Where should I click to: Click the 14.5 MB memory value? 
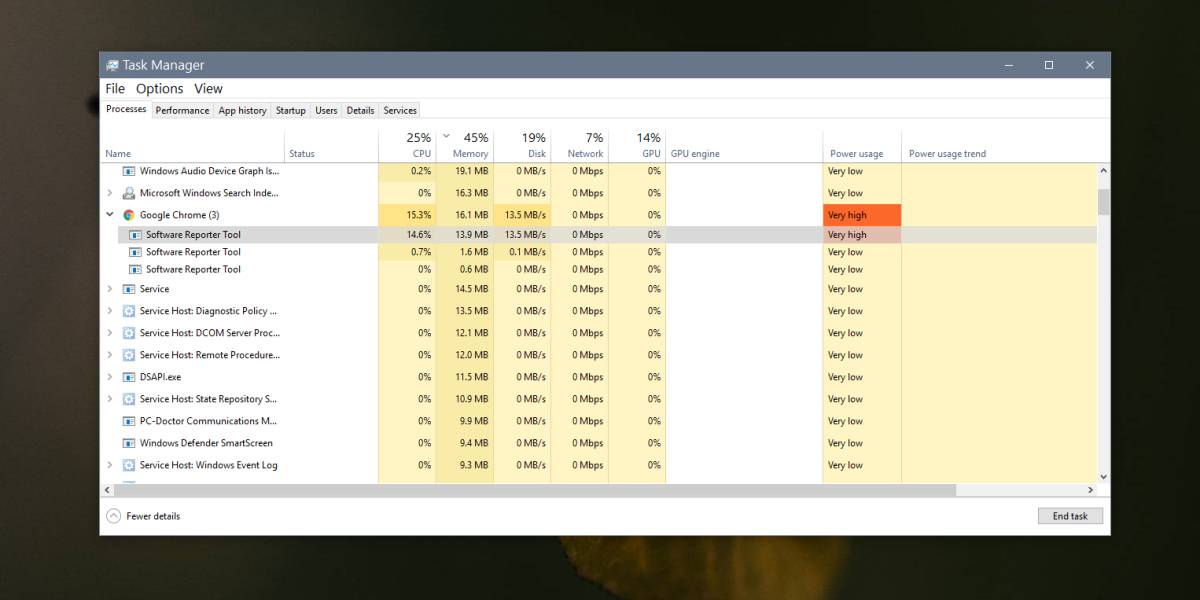472,289
